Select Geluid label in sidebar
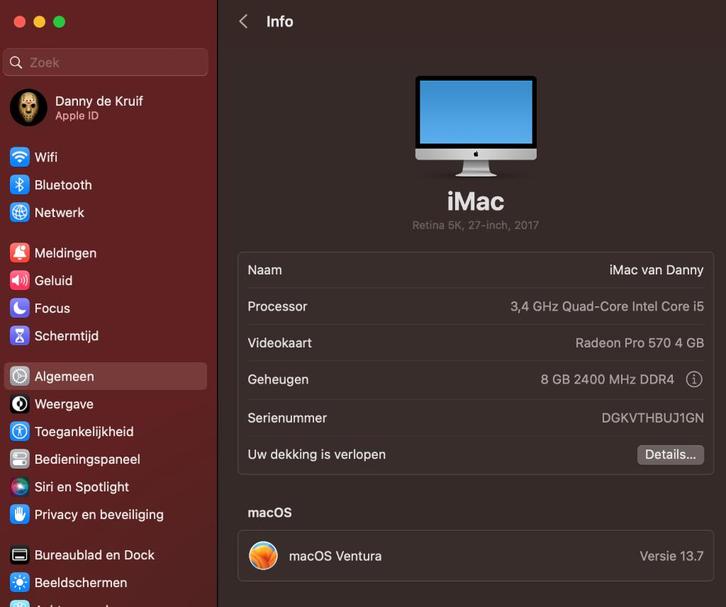 tap(53, 281)
